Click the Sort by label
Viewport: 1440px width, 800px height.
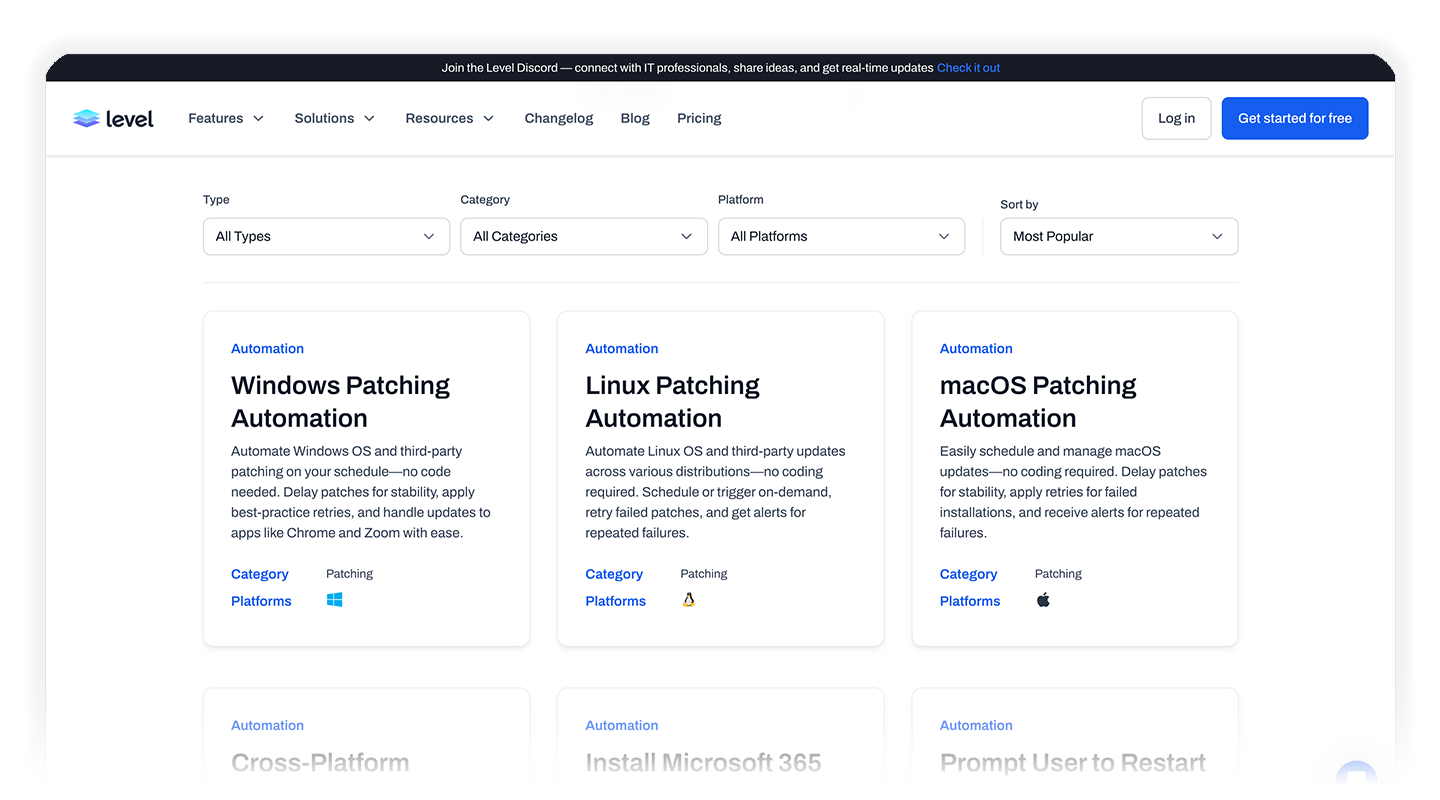tap(1019, 204)
